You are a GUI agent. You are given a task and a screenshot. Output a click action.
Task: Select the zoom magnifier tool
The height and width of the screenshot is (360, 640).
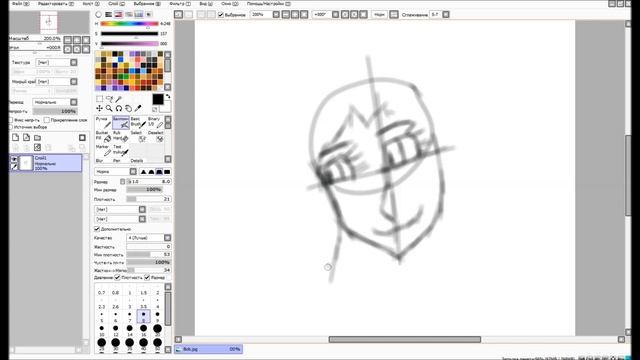click(x=109, y=109)
